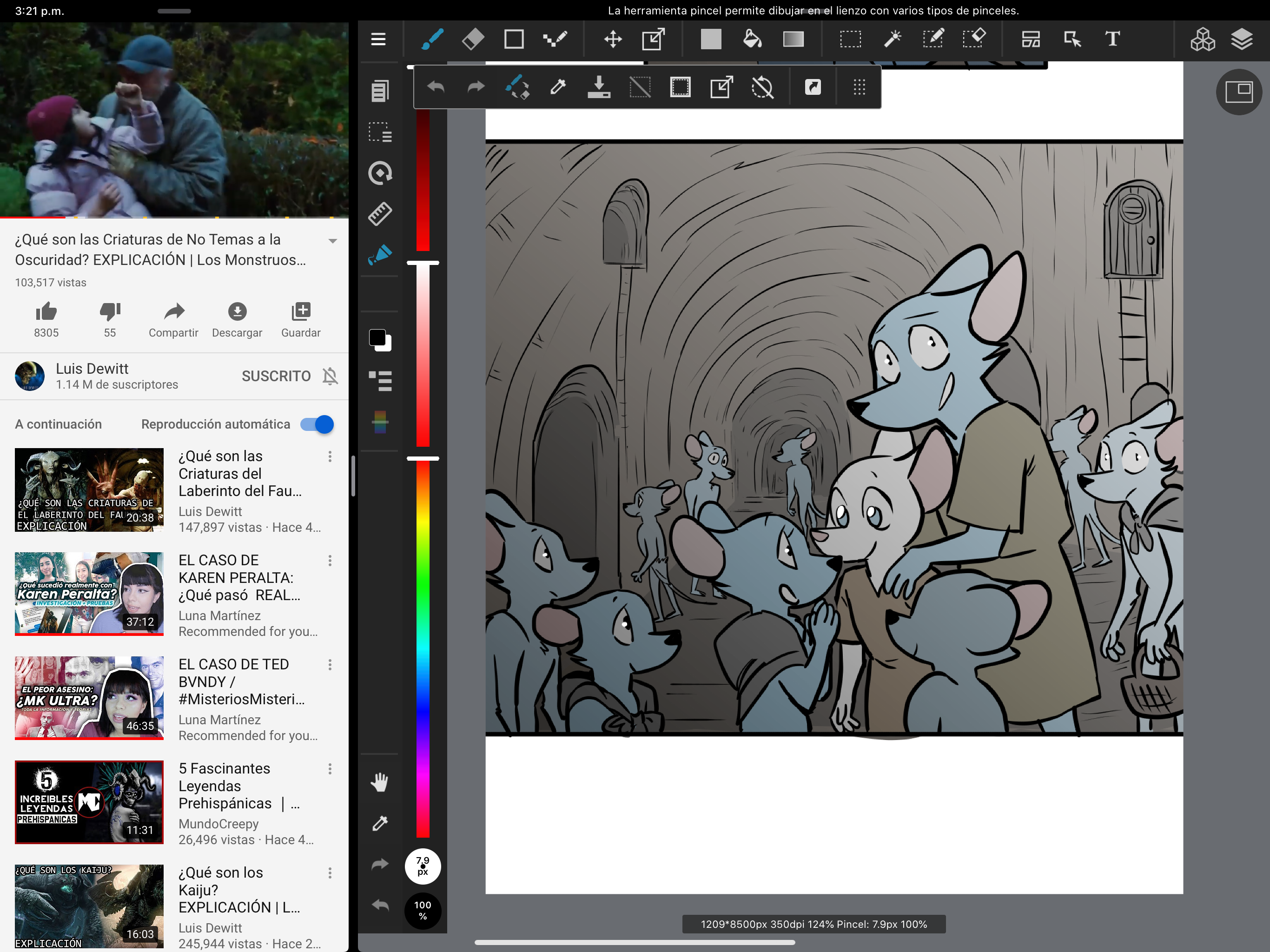The width and height of the screenshot is (1270, 952).
Task: Select the Hand pan tool
Action: (379, 782)
